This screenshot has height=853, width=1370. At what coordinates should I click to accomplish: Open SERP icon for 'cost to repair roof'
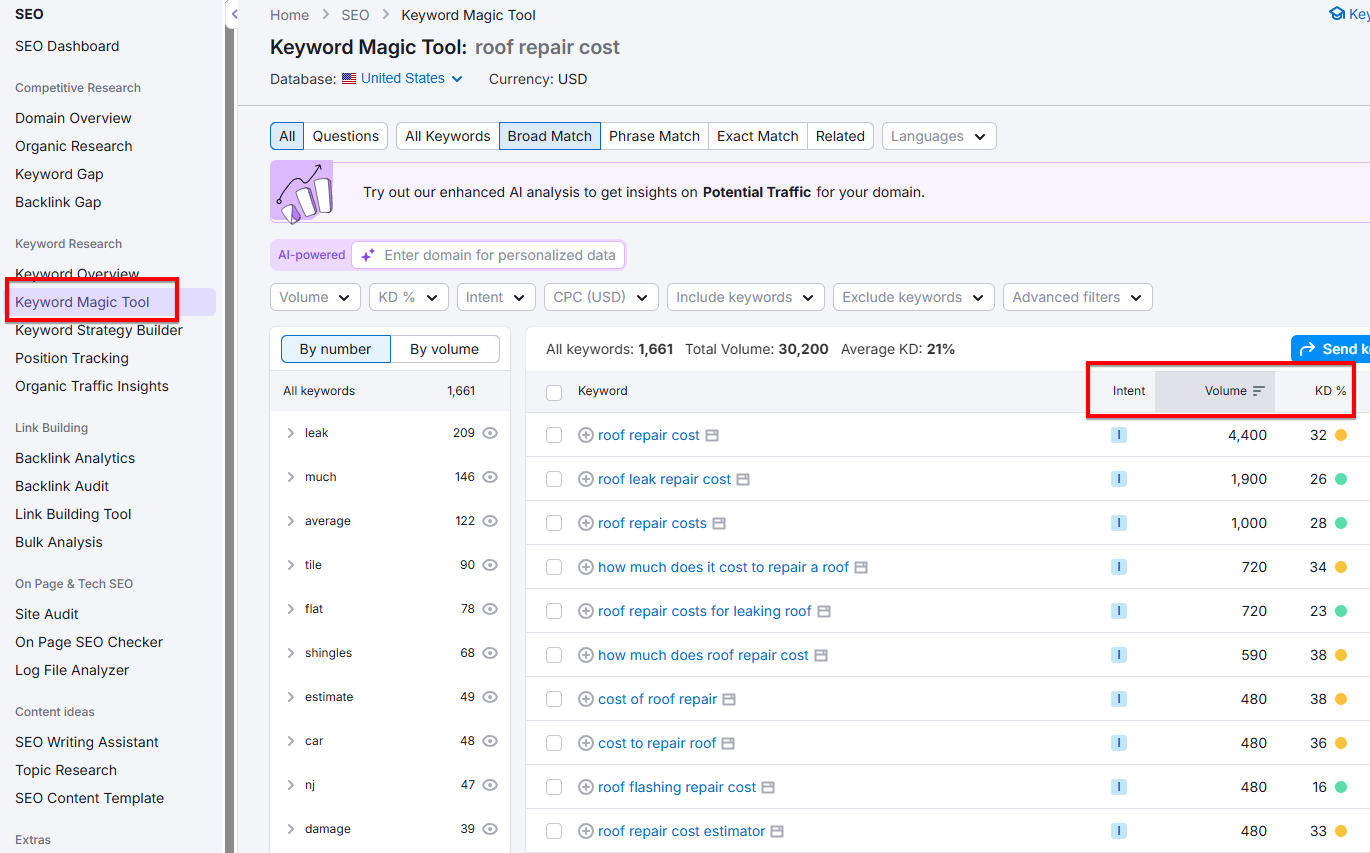pos(728,744)
